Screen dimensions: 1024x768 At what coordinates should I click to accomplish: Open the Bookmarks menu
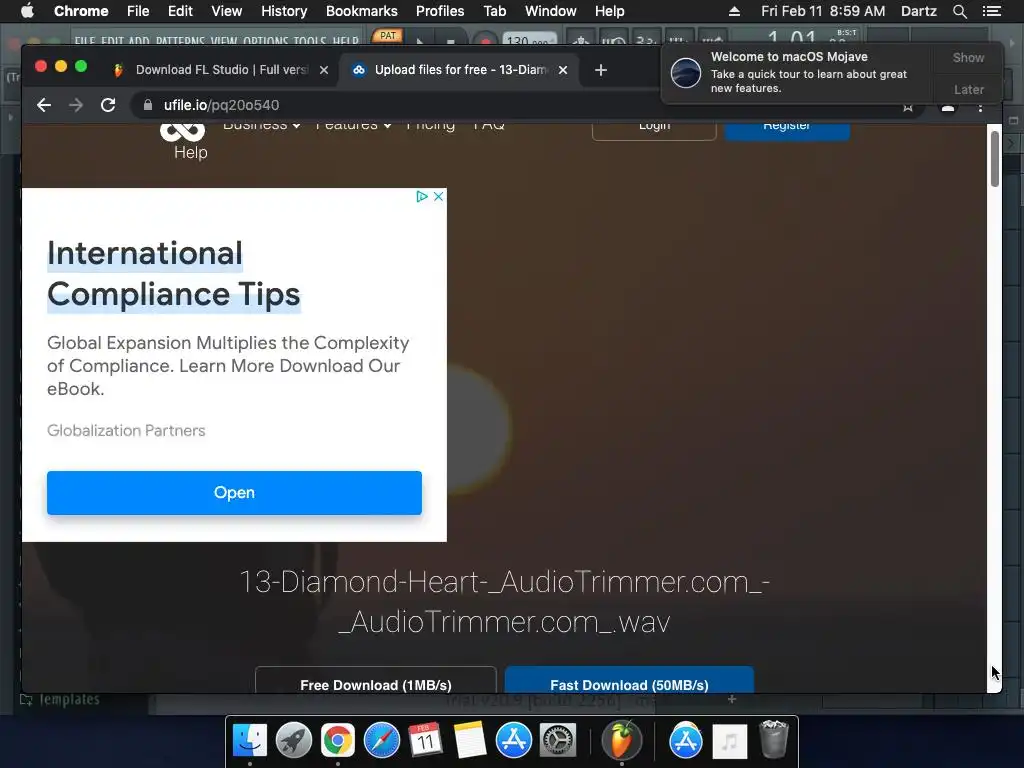click(362, 11)
